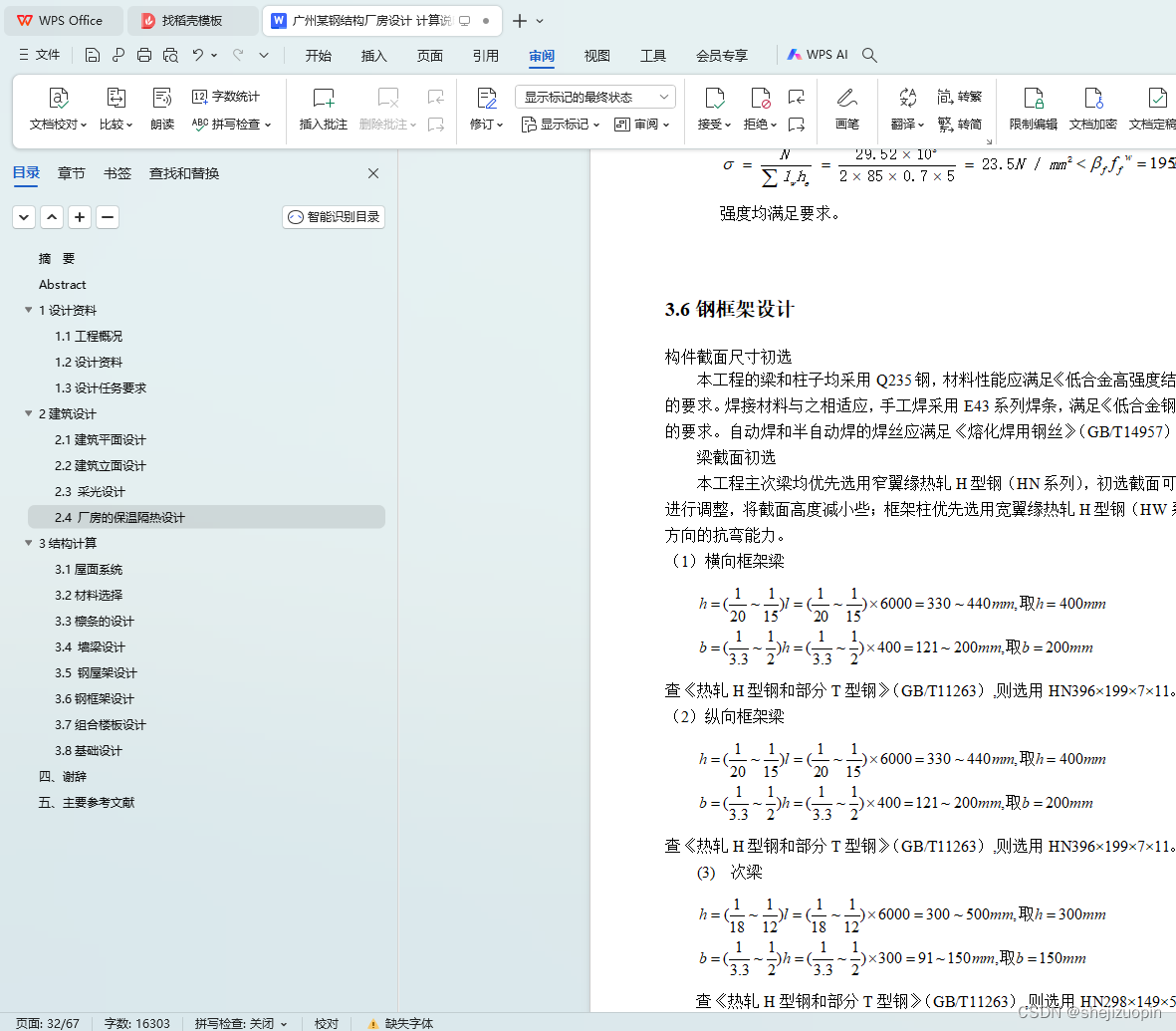Go to '3.6 钢框架设计' in outline
This screenshot has width=1176, height=1031.
(95, 698)
